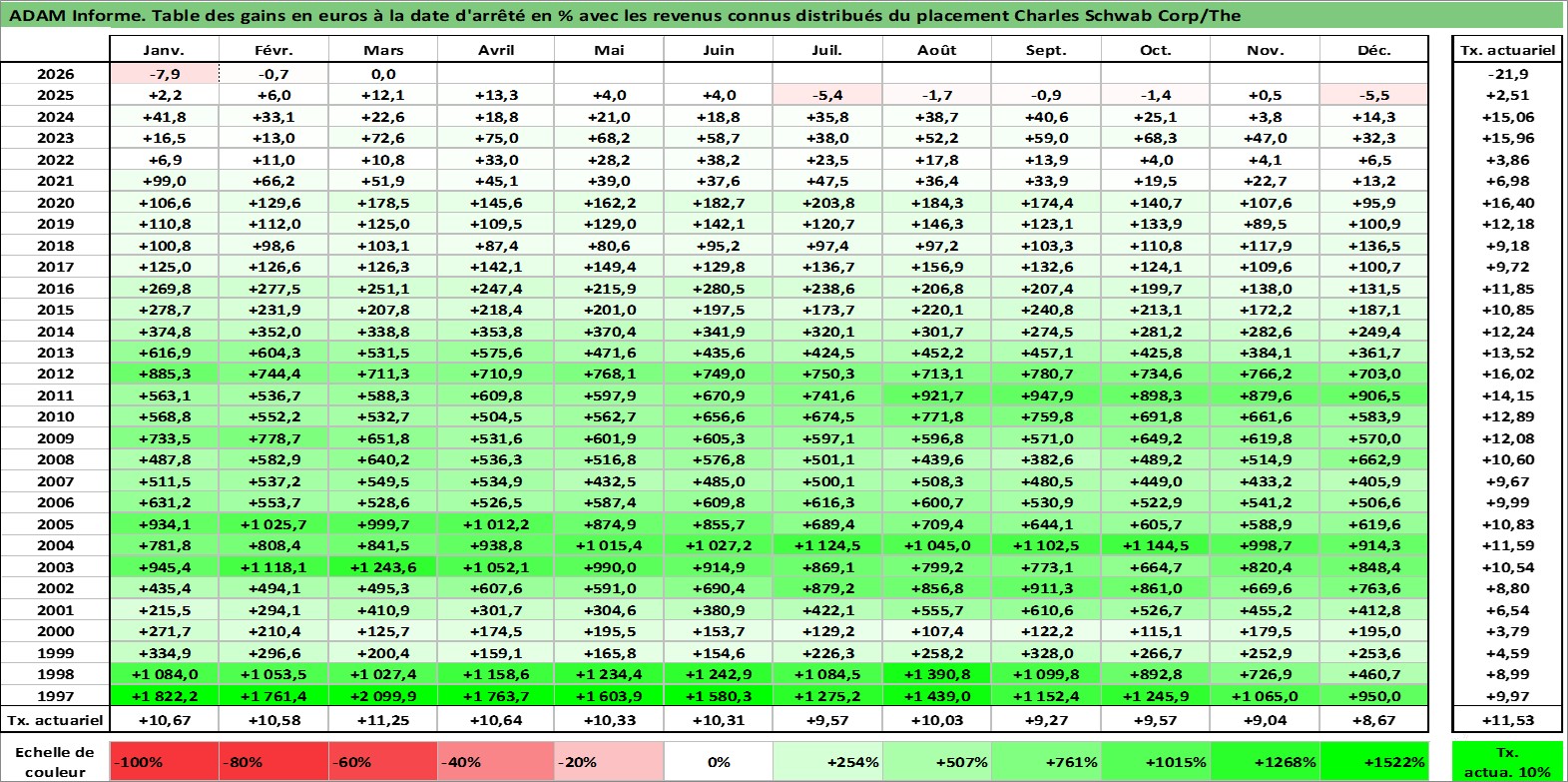This screenshot has width=1568, height=782.
Task: Click the +38,2 cell in 2022 row
Action: pyautogui.click(x=719, y=160)
